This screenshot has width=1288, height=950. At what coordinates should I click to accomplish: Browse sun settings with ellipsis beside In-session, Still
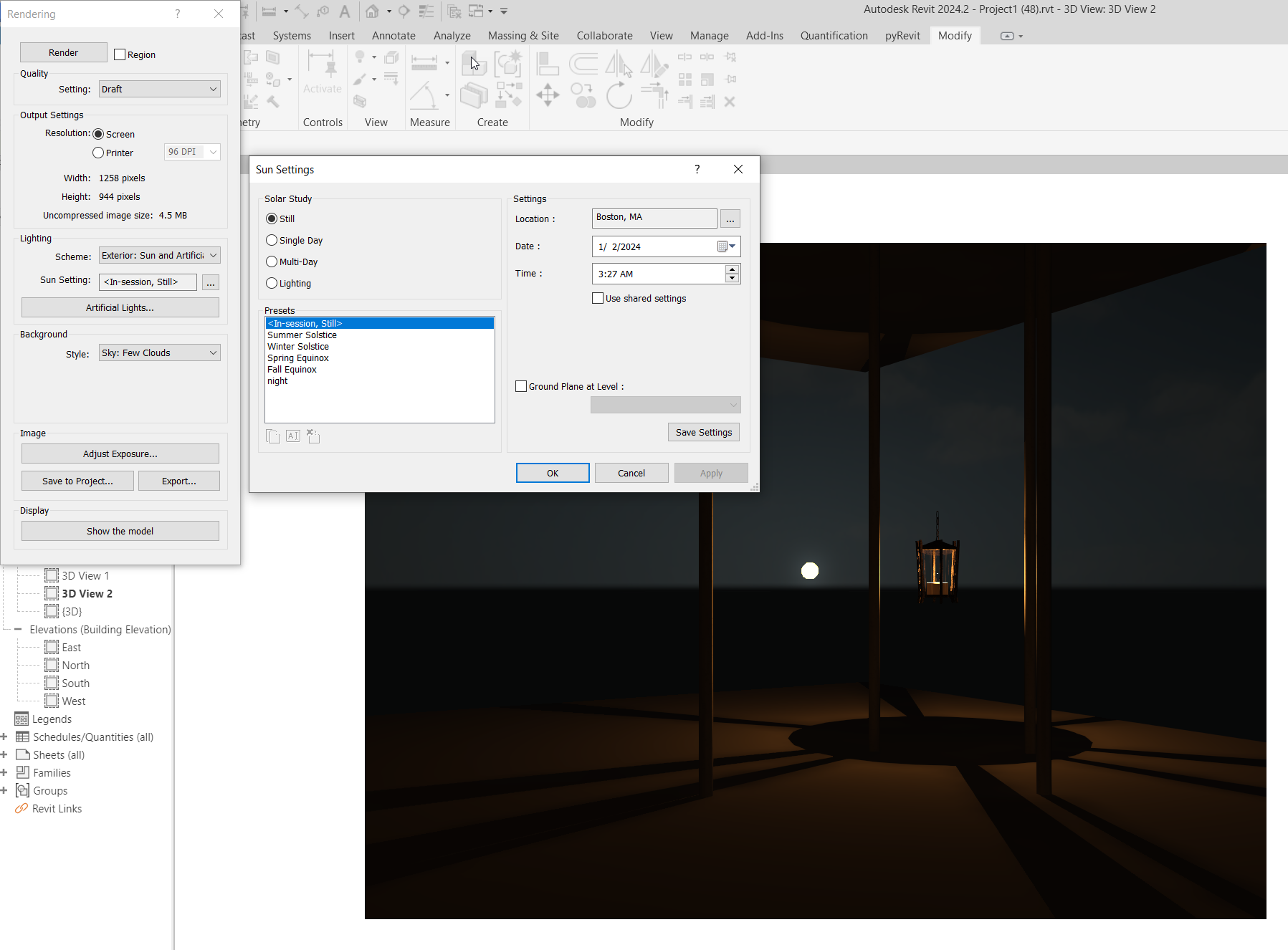(210, 282)
